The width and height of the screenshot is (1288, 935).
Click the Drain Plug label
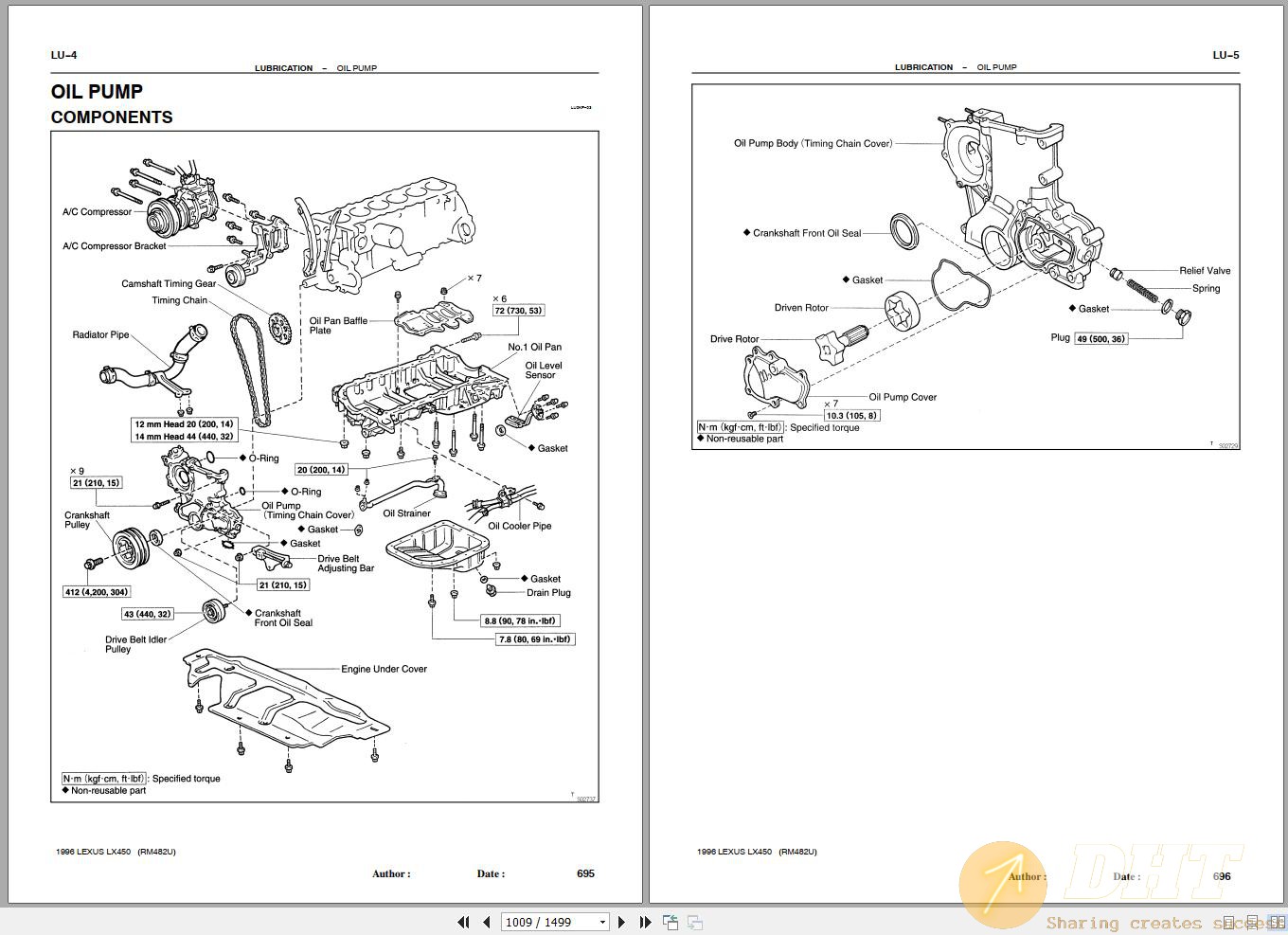point(548,593)
